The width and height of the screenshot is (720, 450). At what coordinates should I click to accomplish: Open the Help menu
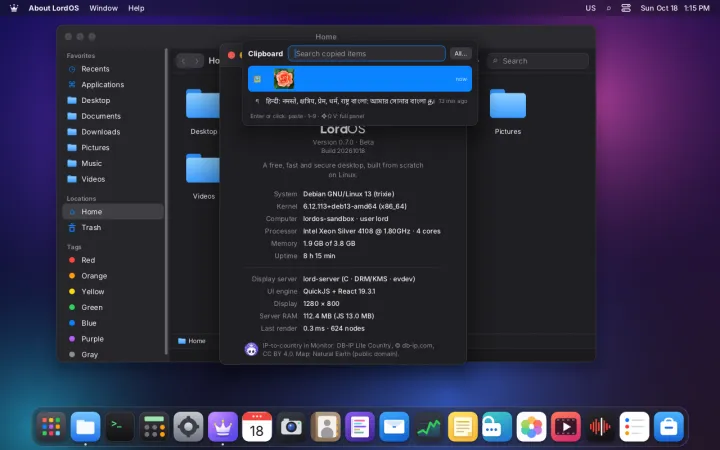136,8
